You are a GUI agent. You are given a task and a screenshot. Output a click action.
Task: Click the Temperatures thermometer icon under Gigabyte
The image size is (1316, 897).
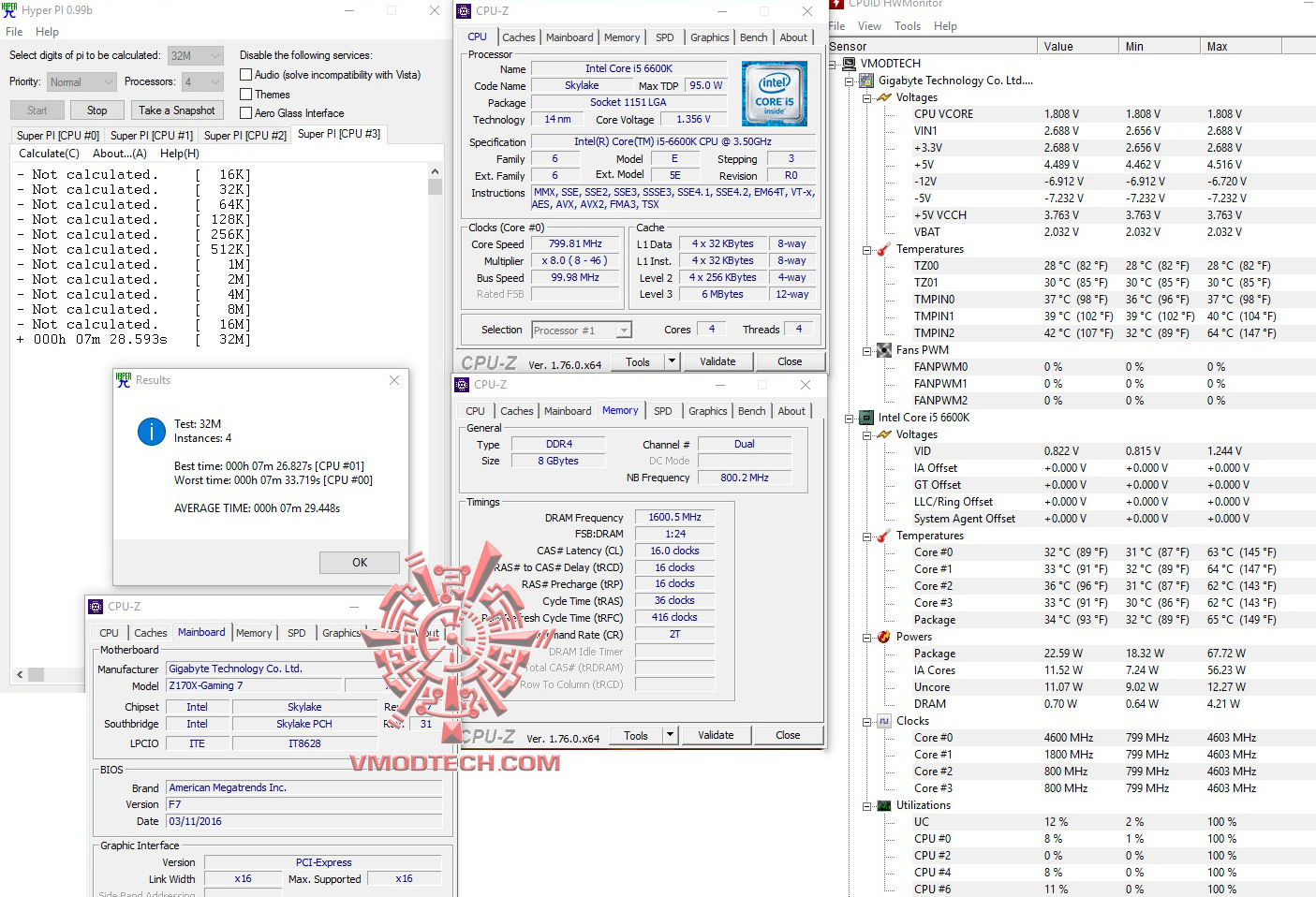coord(884,249)
